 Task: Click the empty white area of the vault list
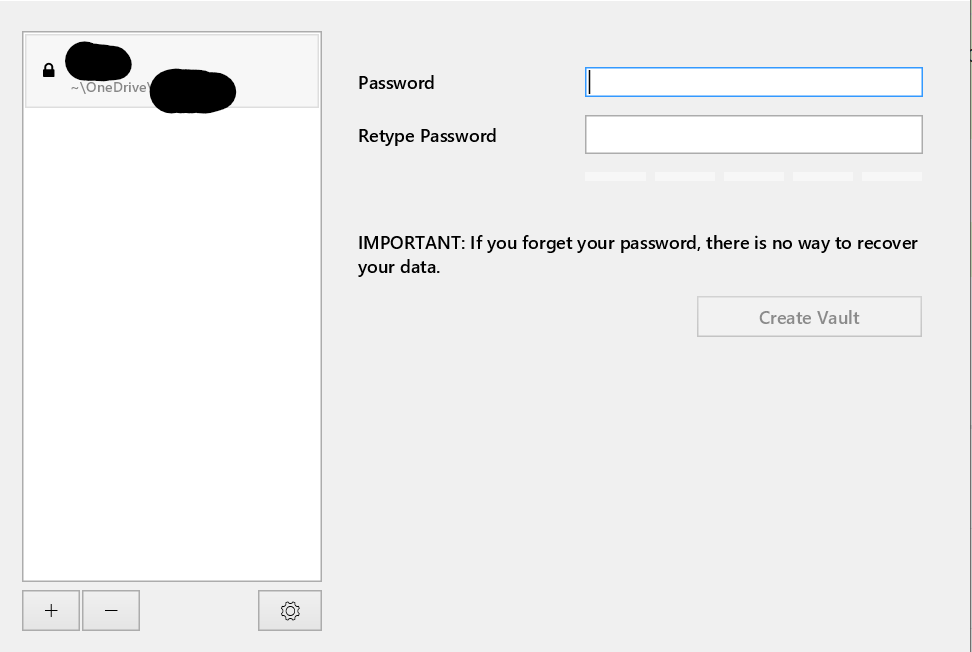(x=172, y=344)
